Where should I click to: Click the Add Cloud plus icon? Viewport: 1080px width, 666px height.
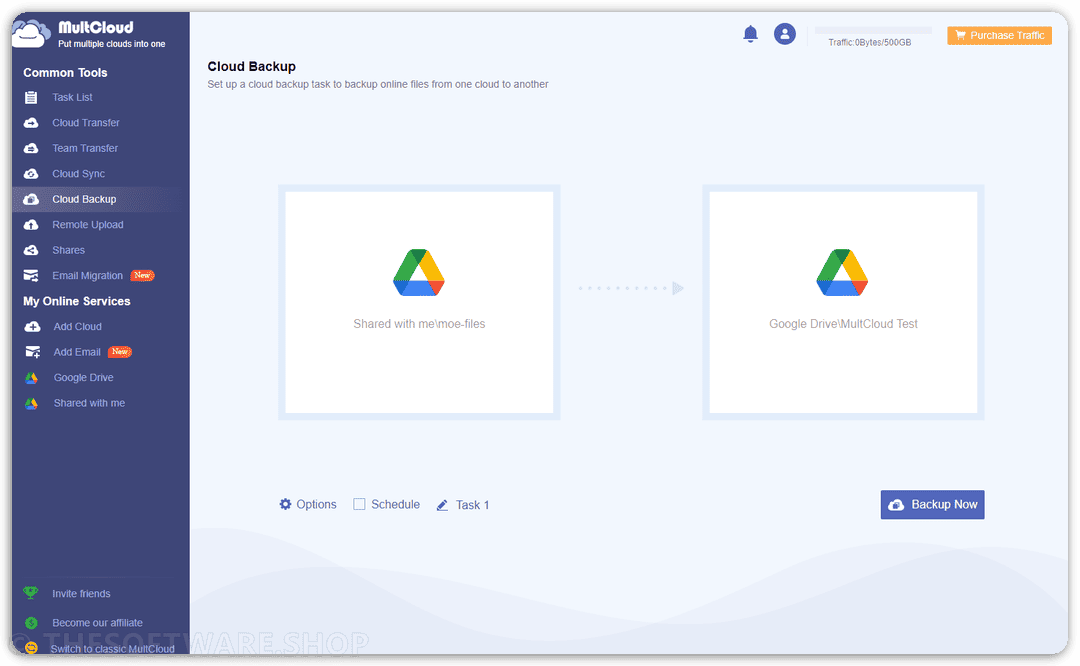[x=32, y=326]
